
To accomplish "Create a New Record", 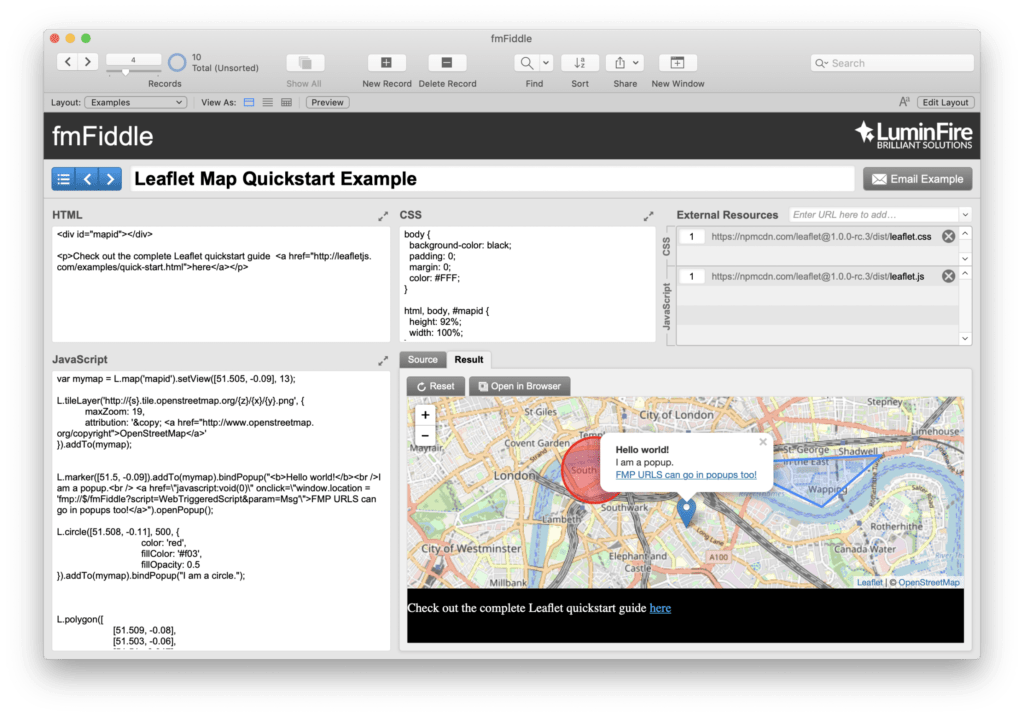I will pos(386,63).
